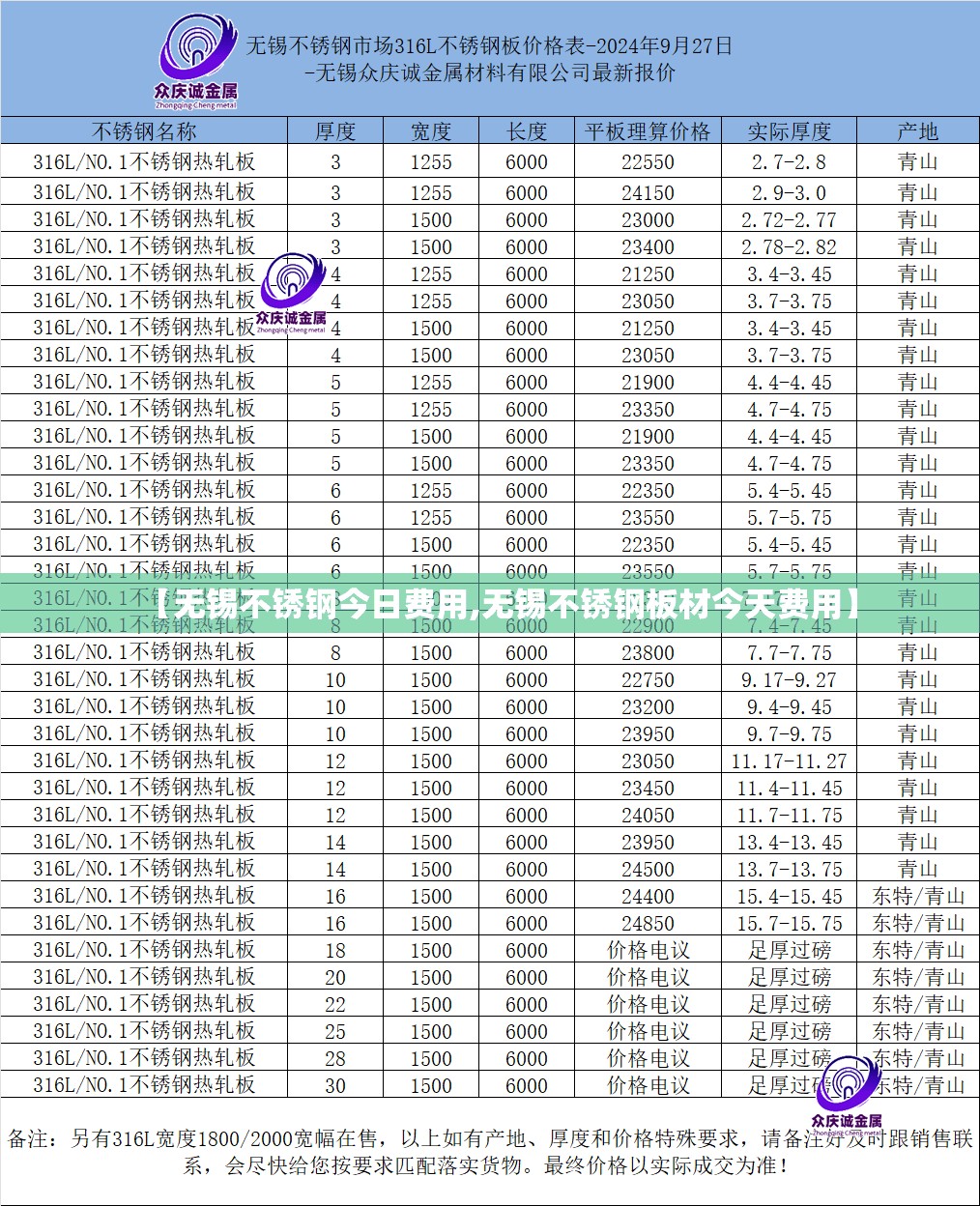Click the price cell 23000

coord(648,219)
